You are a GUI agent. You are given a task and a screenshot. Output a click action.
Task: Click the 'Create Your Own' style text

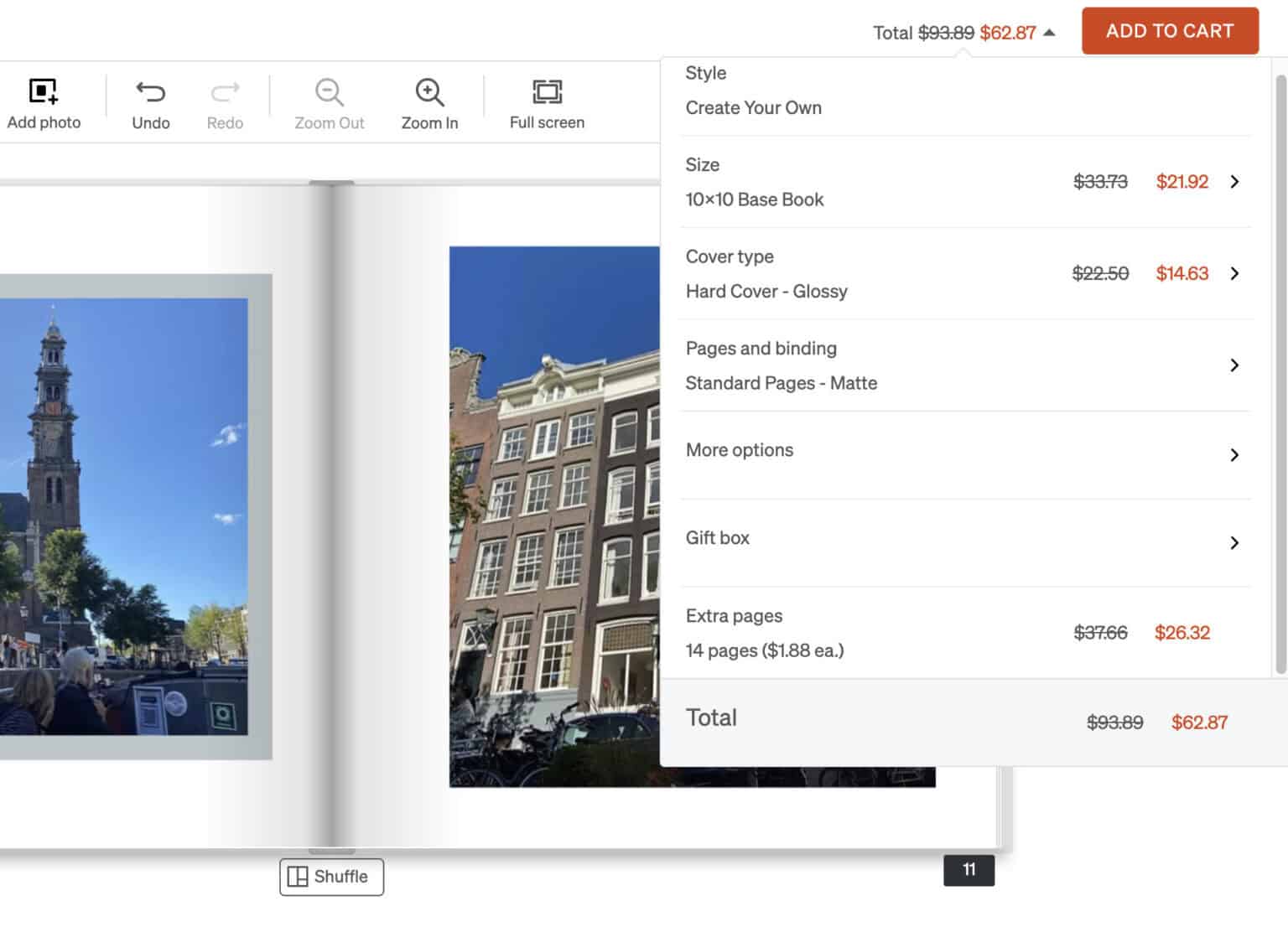(x=754, y=108)
